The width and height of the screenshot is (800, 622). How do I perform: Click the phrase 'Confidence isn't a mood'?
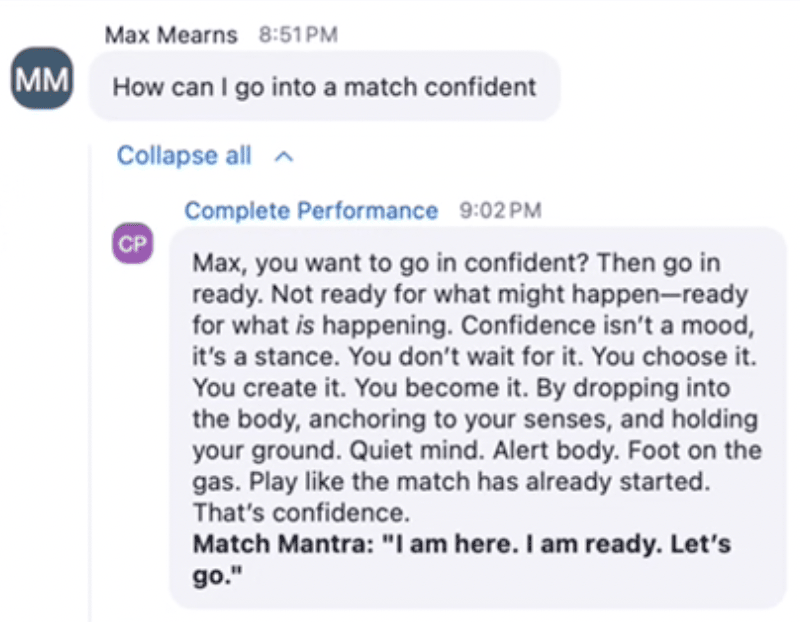pos(605,326)
